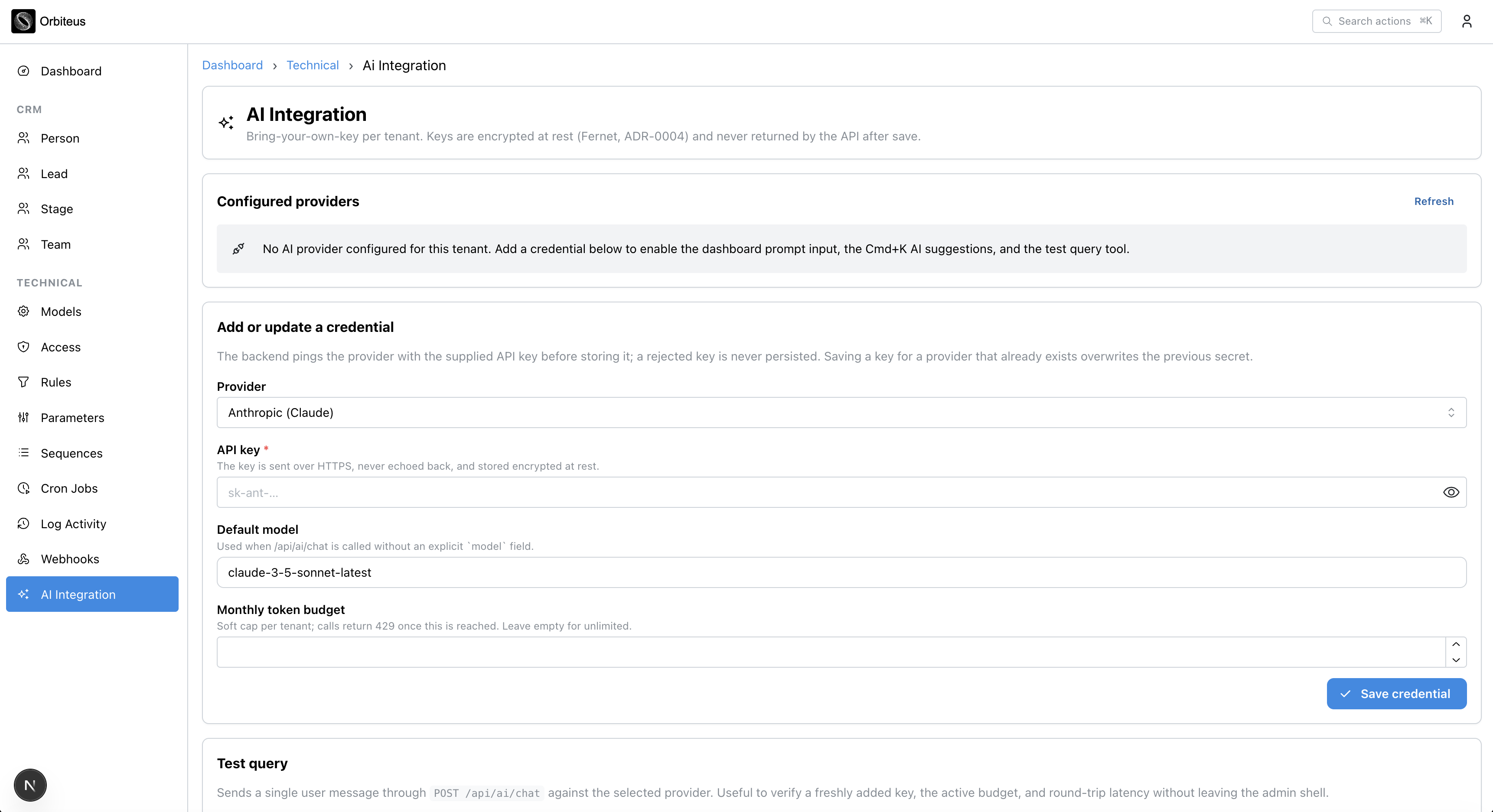Click the Lead sidebar icon
Screen dimensions: 1493x812
(24, 174)
